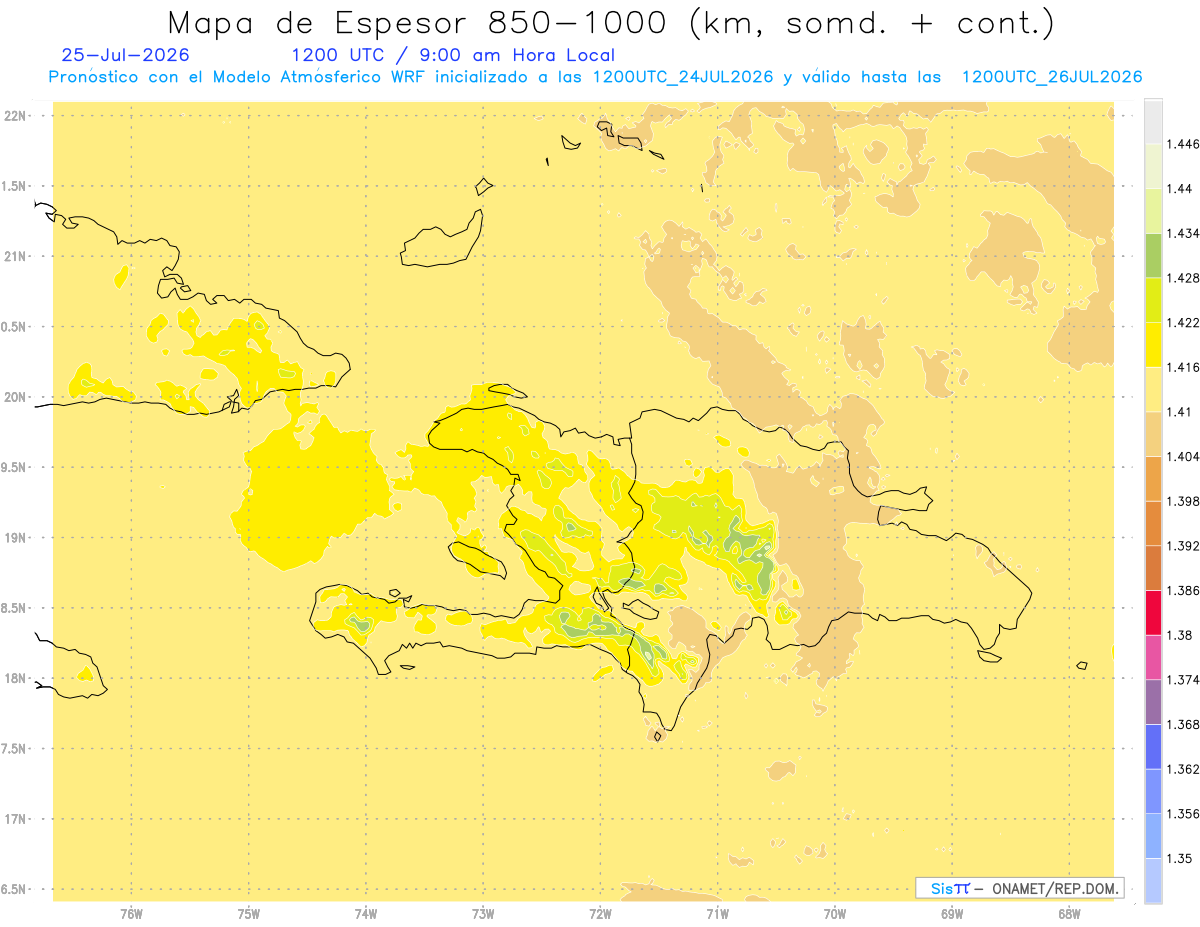Click the pale blue swatch below the 1.35 label

click(1153, 881)
